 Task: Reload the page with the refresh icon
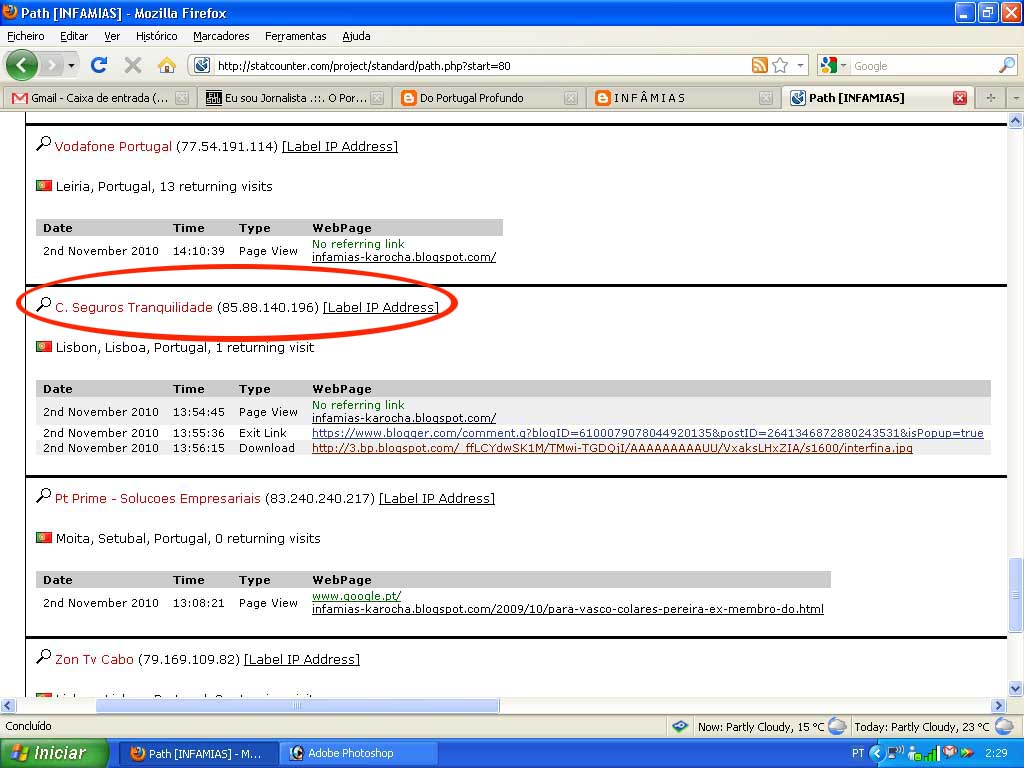tap(99, 65)
